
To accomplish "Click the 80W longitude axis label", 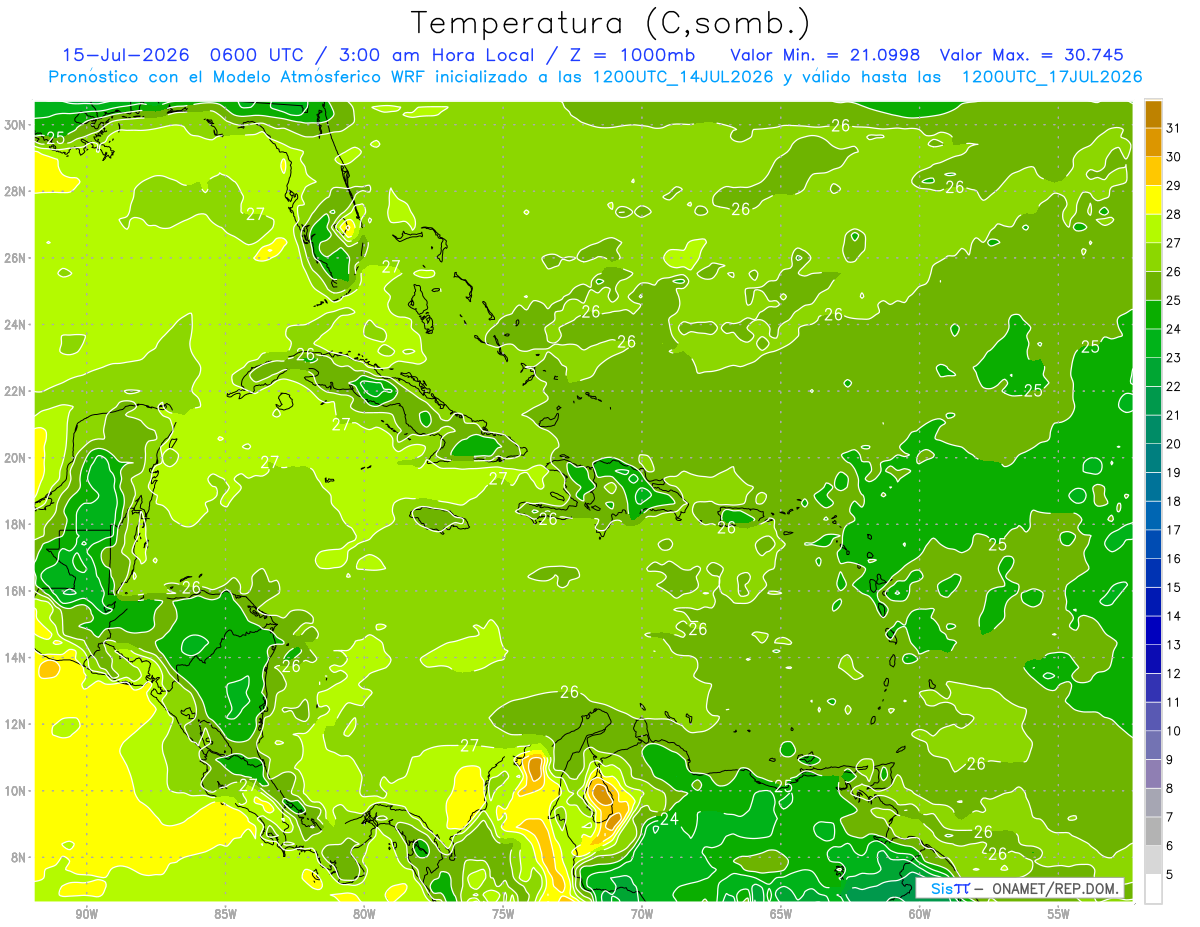I will click(x=364, y=913).
